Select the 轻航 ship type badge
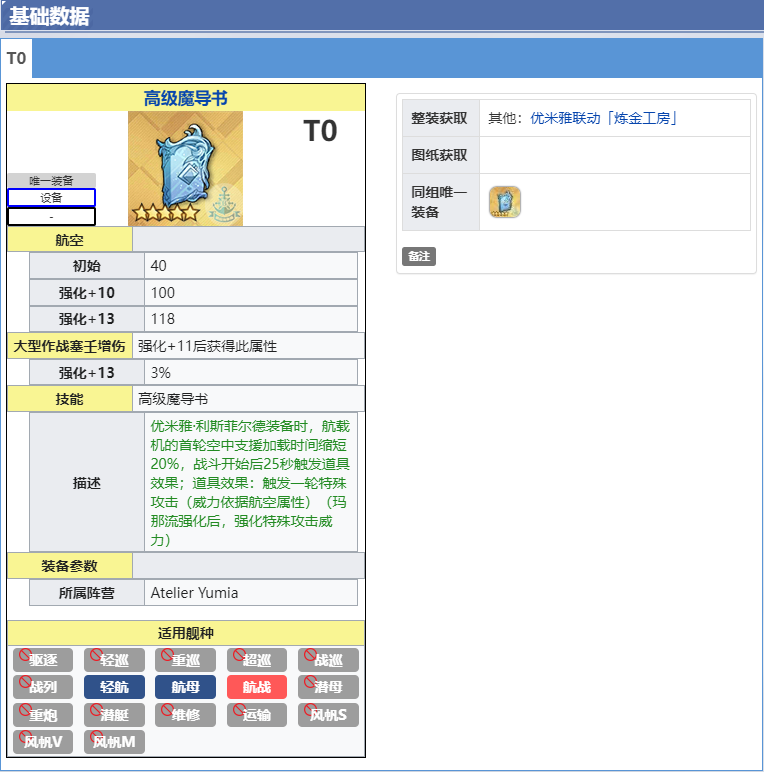Viewport: 764px width, 772px height. [114, 687]
